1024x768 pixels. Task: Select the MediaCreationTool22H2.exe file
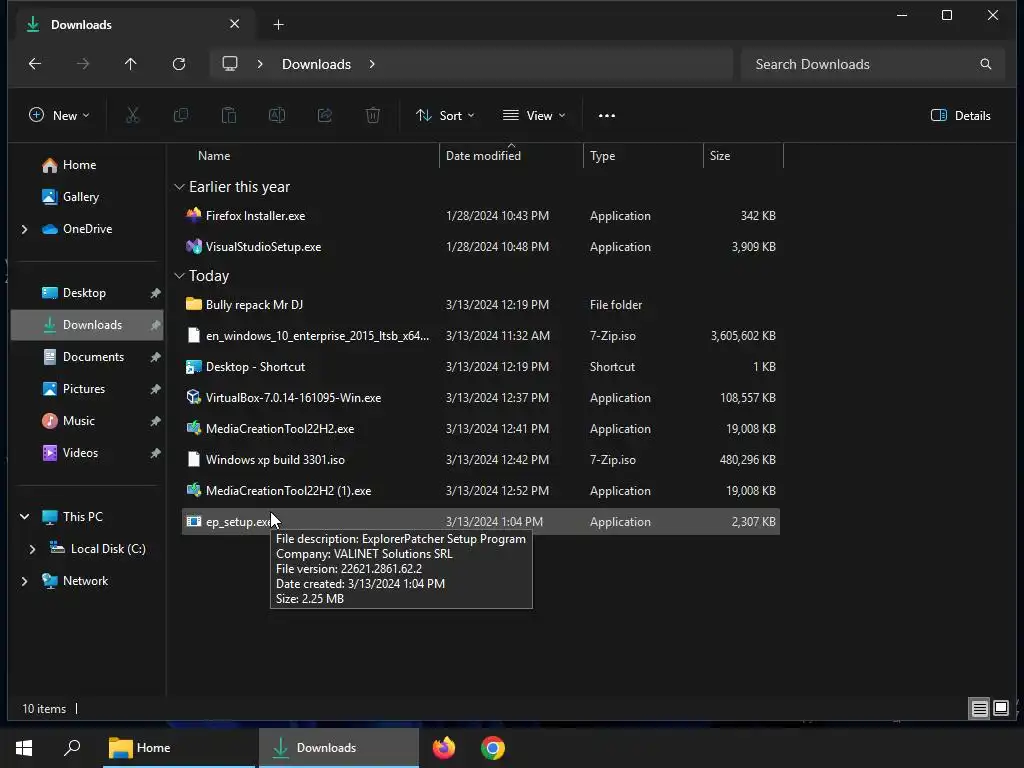pyautogui.click(x=481, y=429)
